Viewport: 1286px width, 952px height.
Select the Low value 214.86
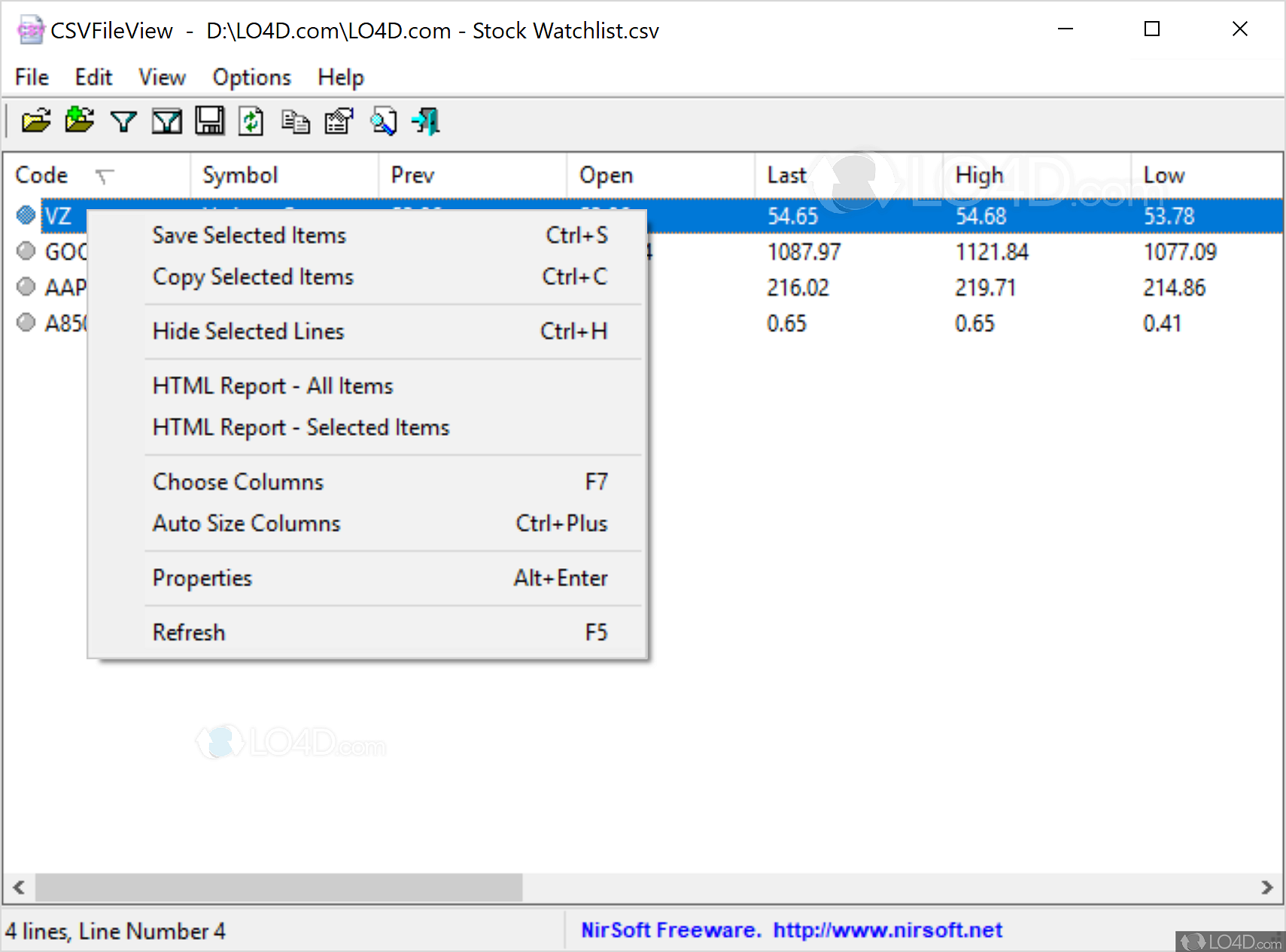click(1175, 287)
